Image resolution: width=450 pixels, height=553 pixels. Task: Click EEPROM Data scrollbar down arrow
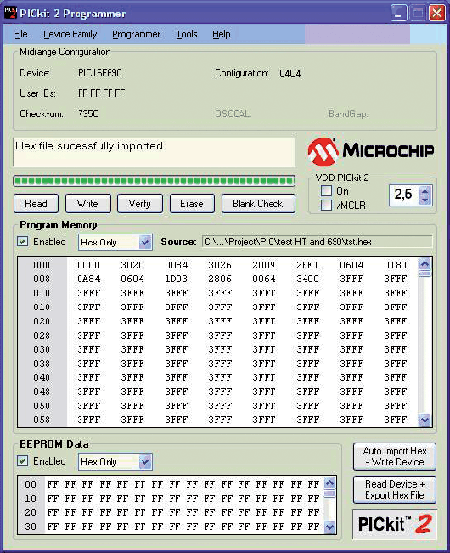330,527
